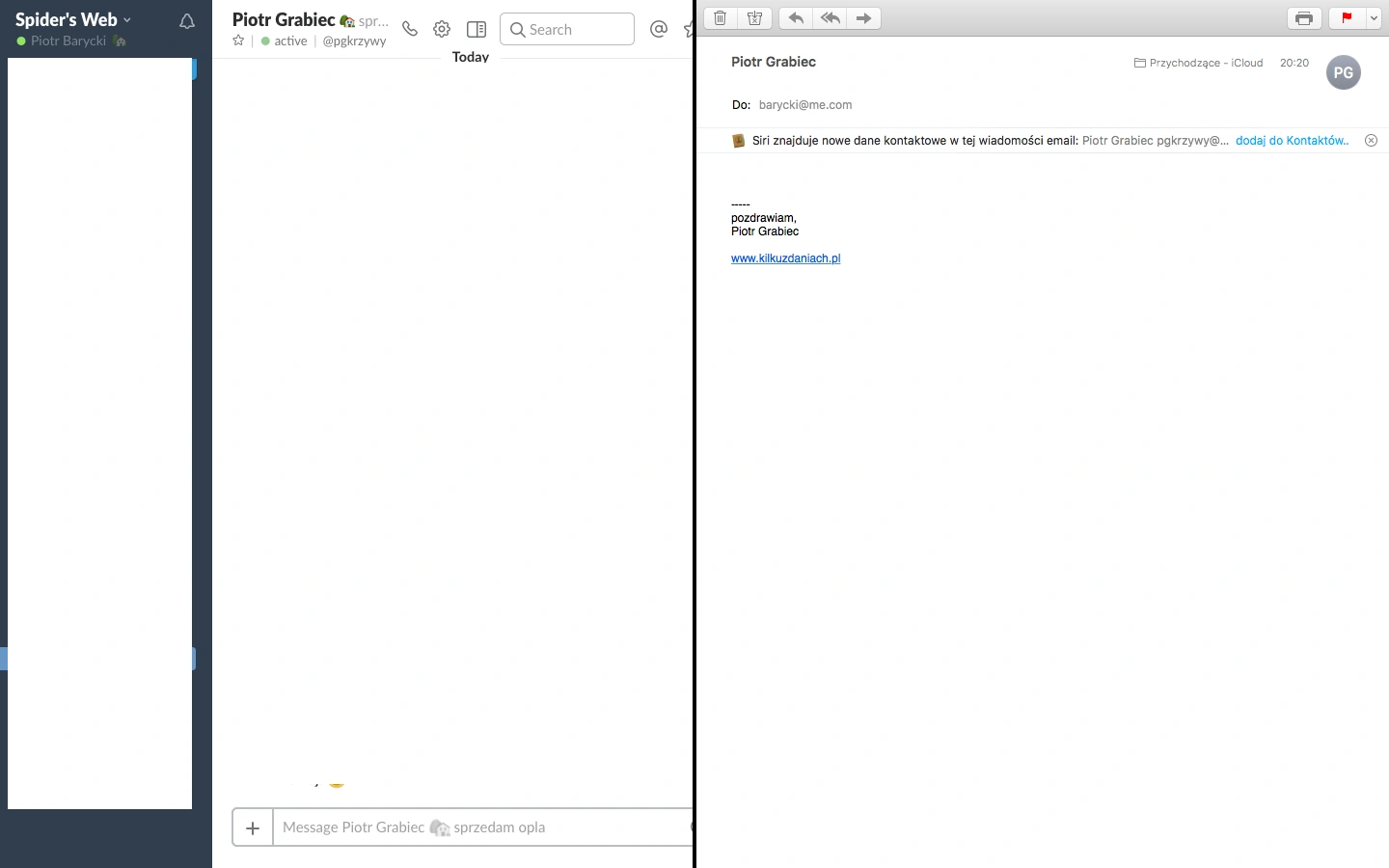This screenshot has width=1389, height=868.
Task: Click the @pgkrzywy username in Slack header
Action: click(x=354, y=41)
